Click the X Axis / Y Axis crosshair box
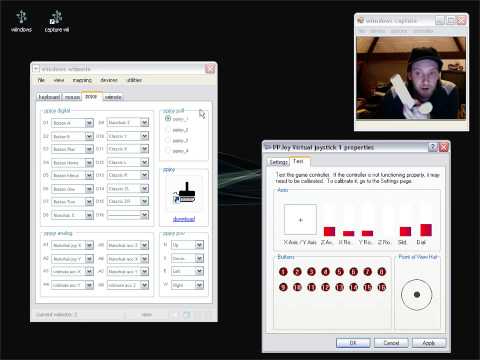 point(300,220)
